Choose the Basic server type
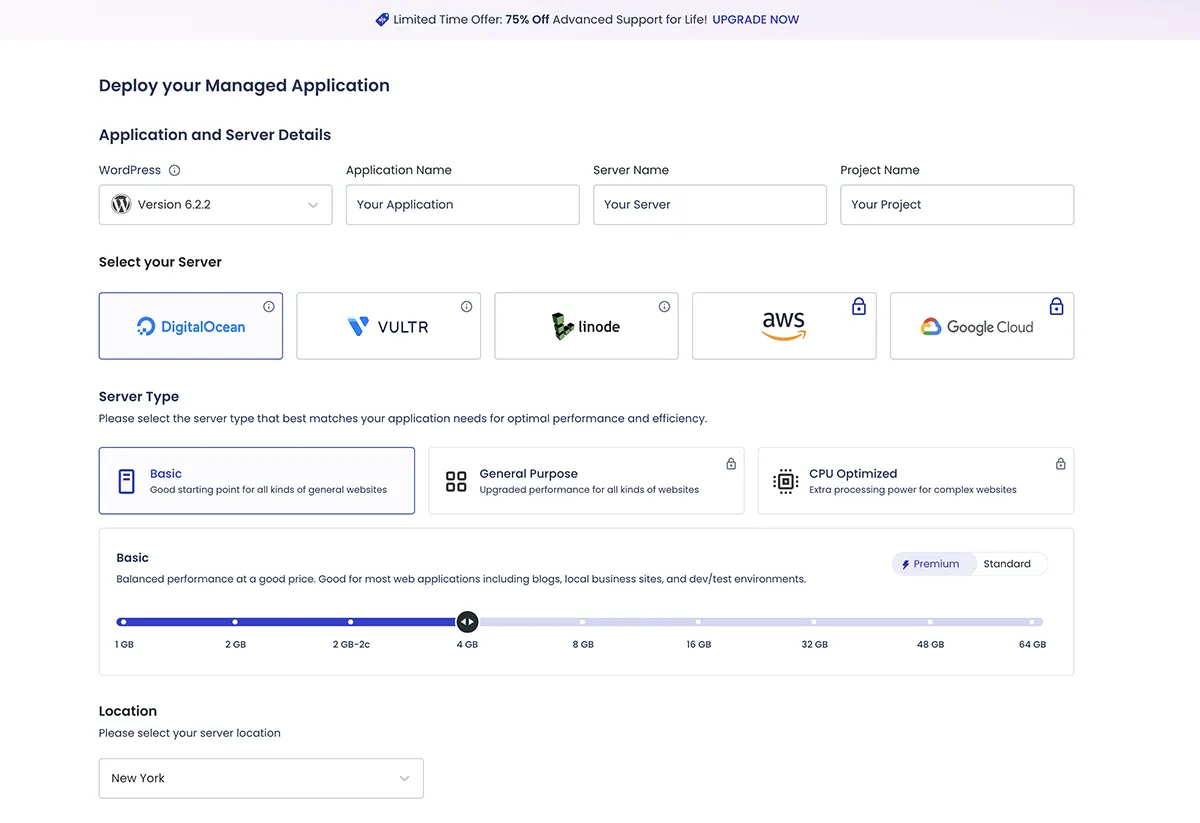The image size is (1200, 823). point(257,481)
